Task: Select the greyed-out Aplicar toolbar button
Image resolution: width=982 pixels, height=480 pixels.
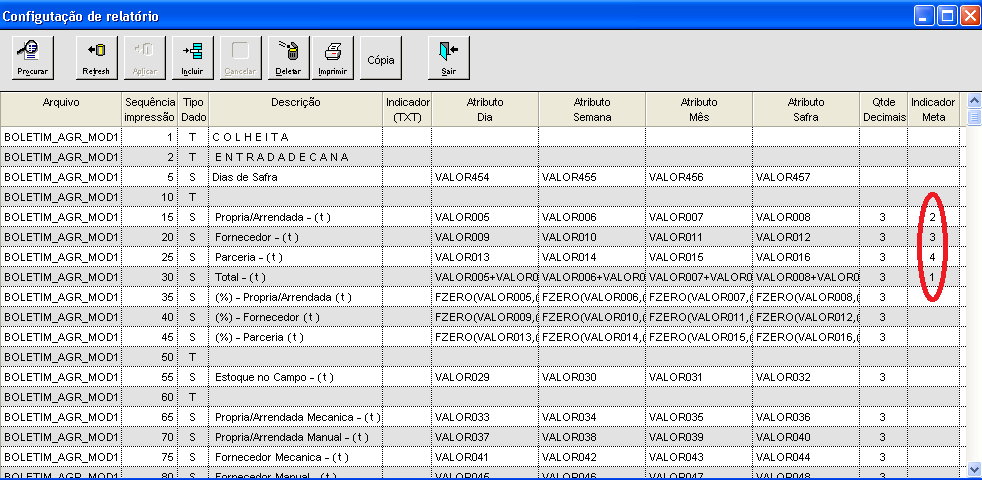Action: pyautogui.click(x=145, y=58)
